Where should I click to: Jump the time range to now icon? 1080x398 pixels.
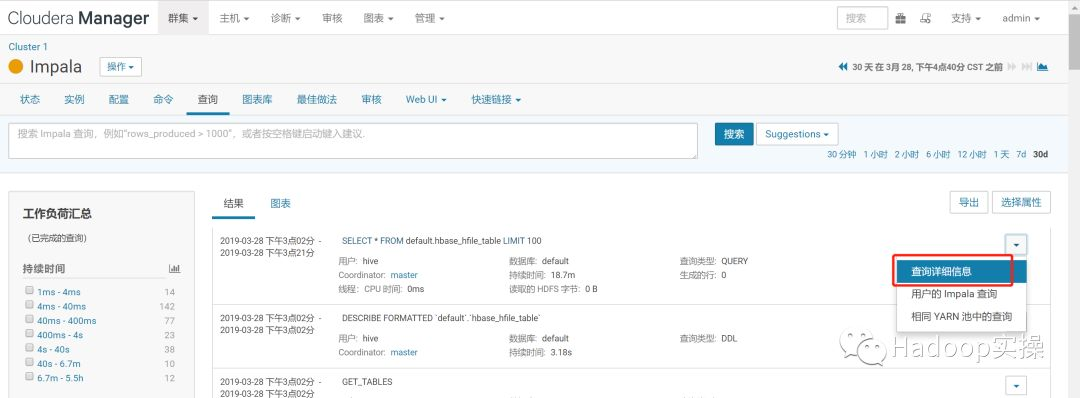[x=1026, y=67]
